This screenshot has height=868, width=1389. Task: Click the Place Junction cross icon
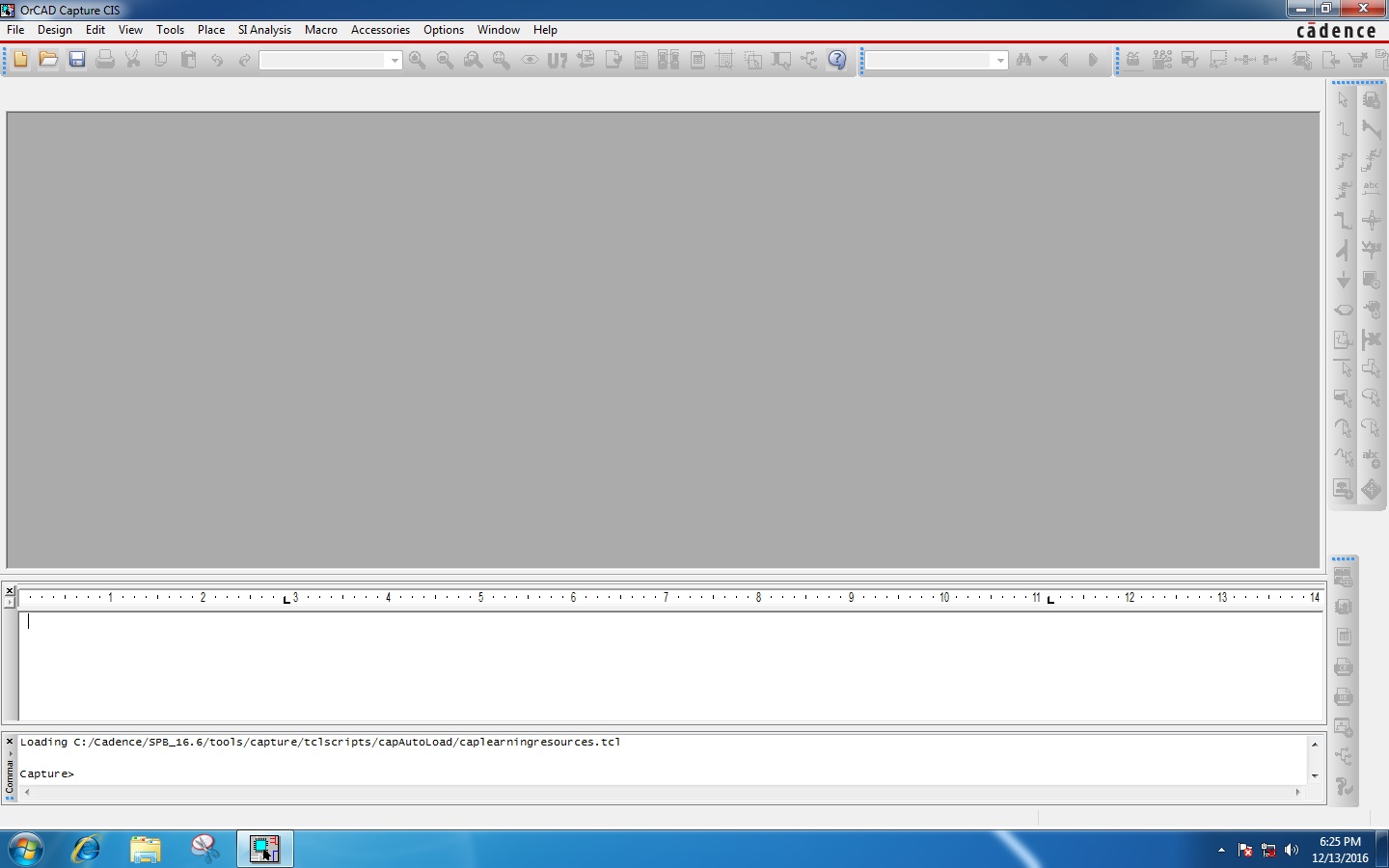point(1372,220)
